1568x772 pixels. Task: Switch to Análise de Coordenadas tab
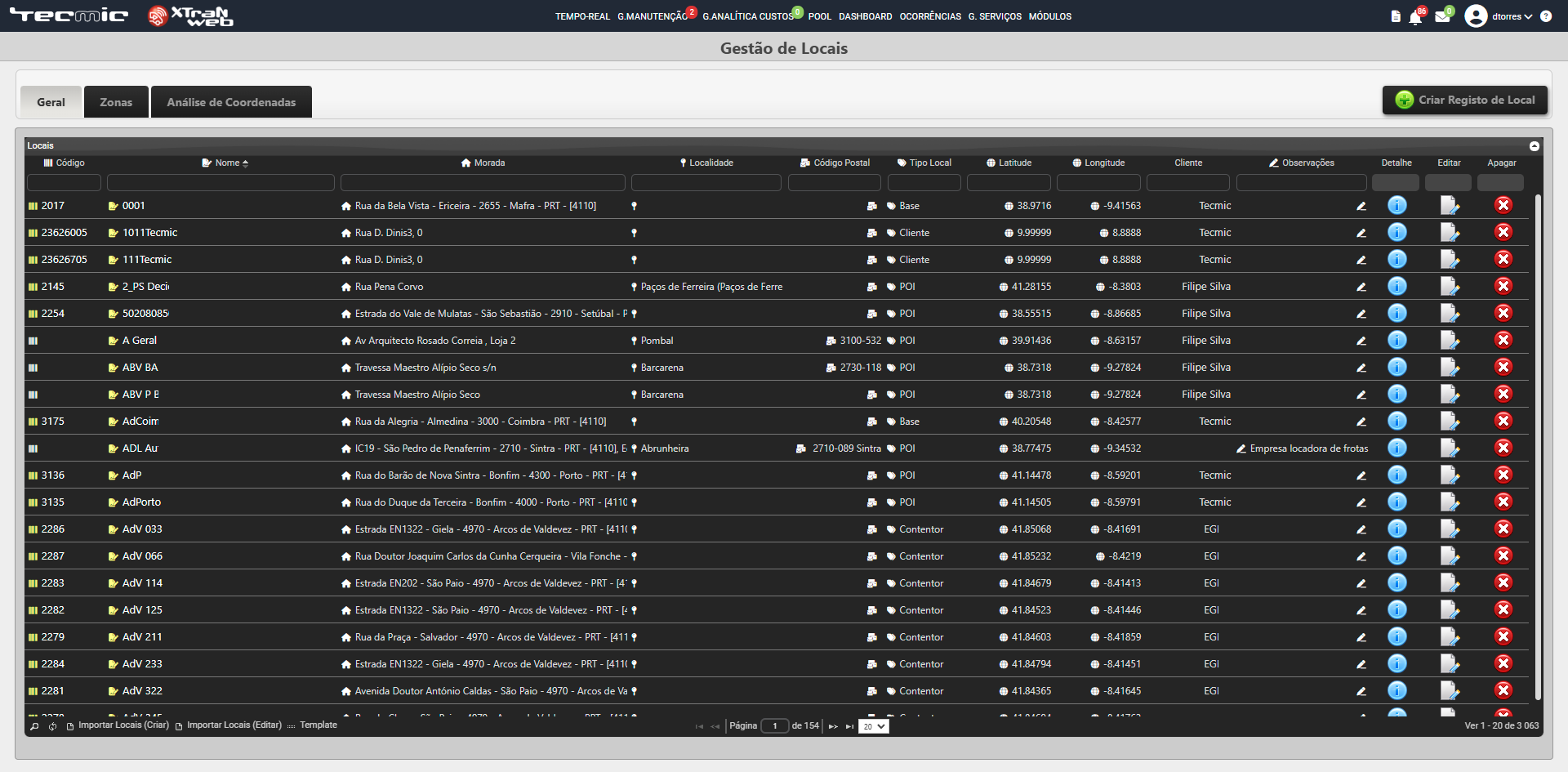coord(231,102)
